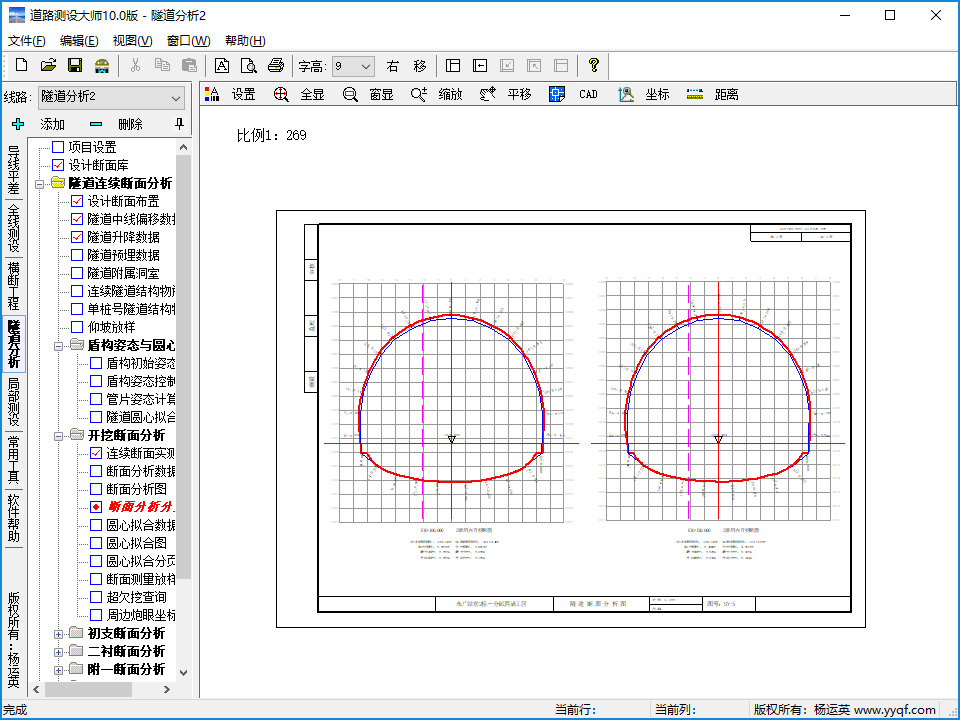Switch to the 全线测设 side tab
This screenshot has width=960, height=720.
13,228
